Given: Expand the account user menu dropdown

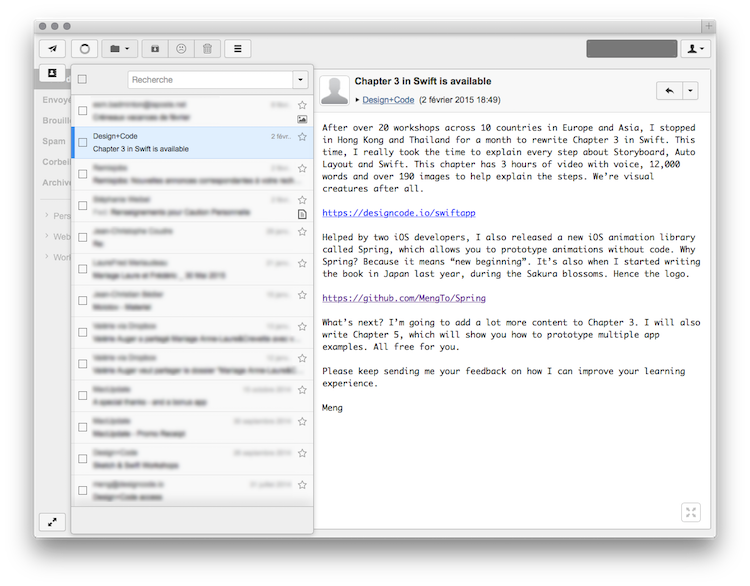Looking at the screenshot, I should (696, 48).
